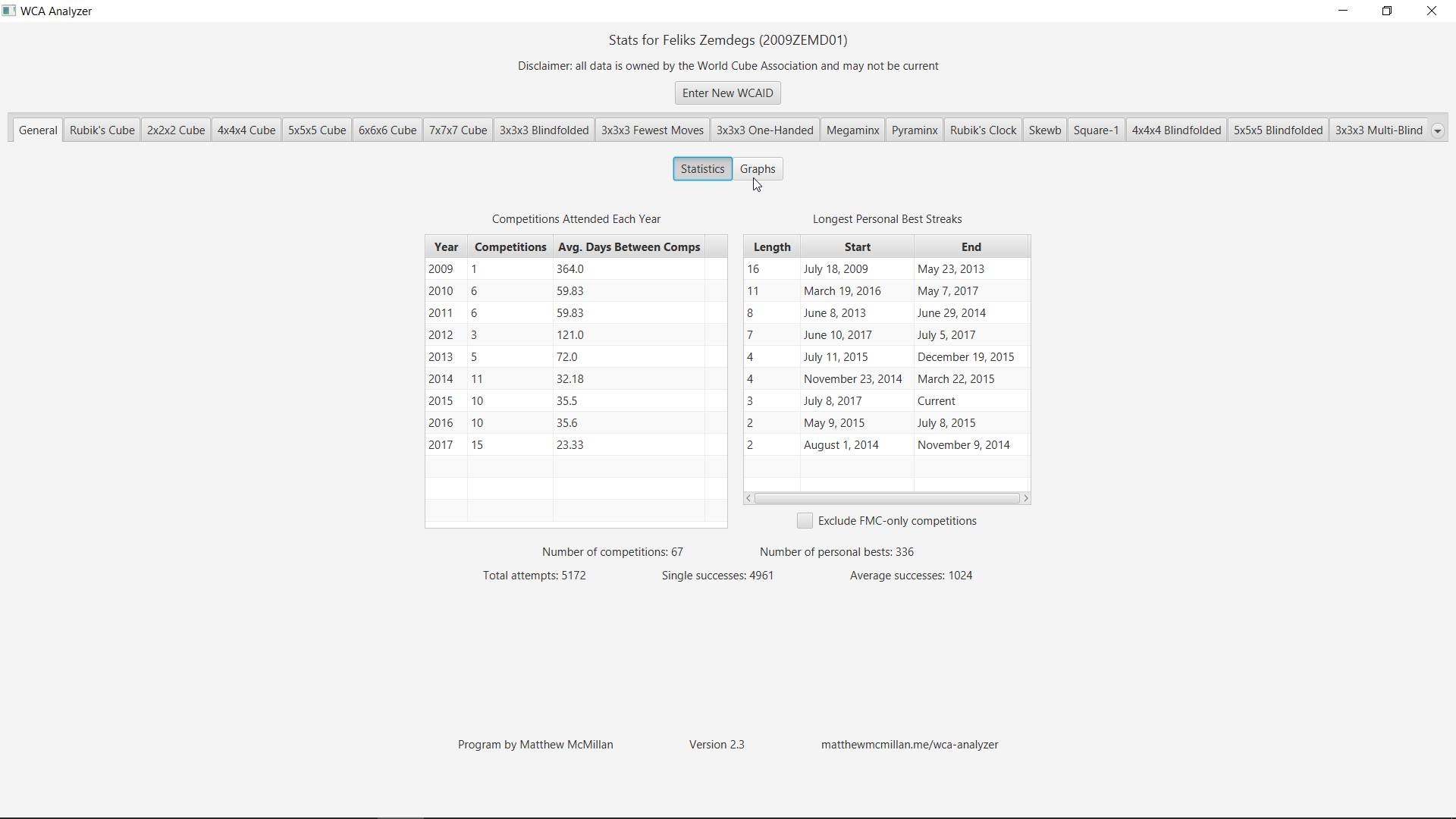The image size is (1456, 819).
Task: Select the 7x7x7 Cube tab
Action: [458, 130]
